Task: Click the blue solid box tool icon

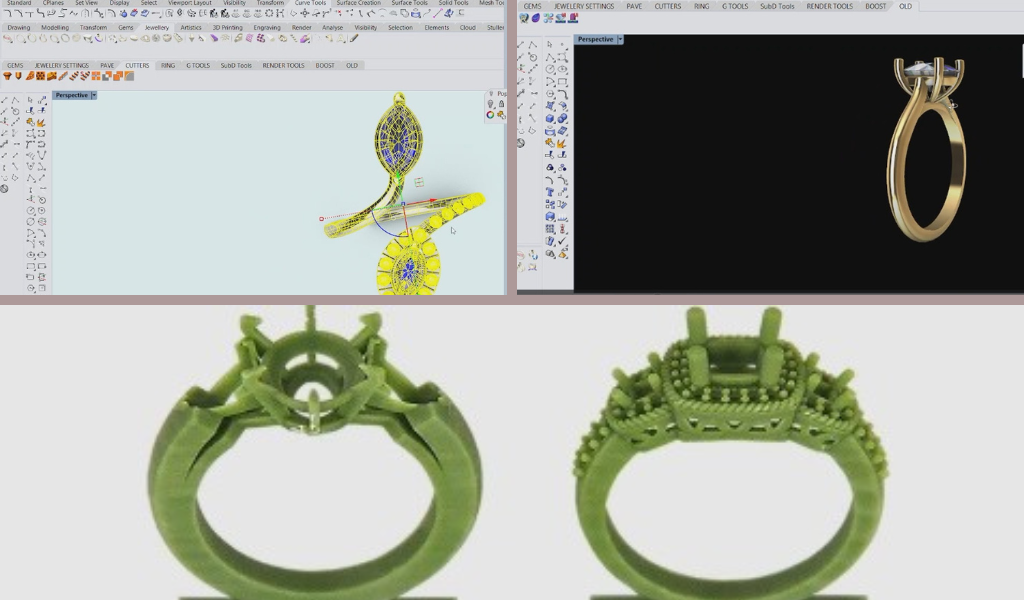Action: tap(551, 118)
